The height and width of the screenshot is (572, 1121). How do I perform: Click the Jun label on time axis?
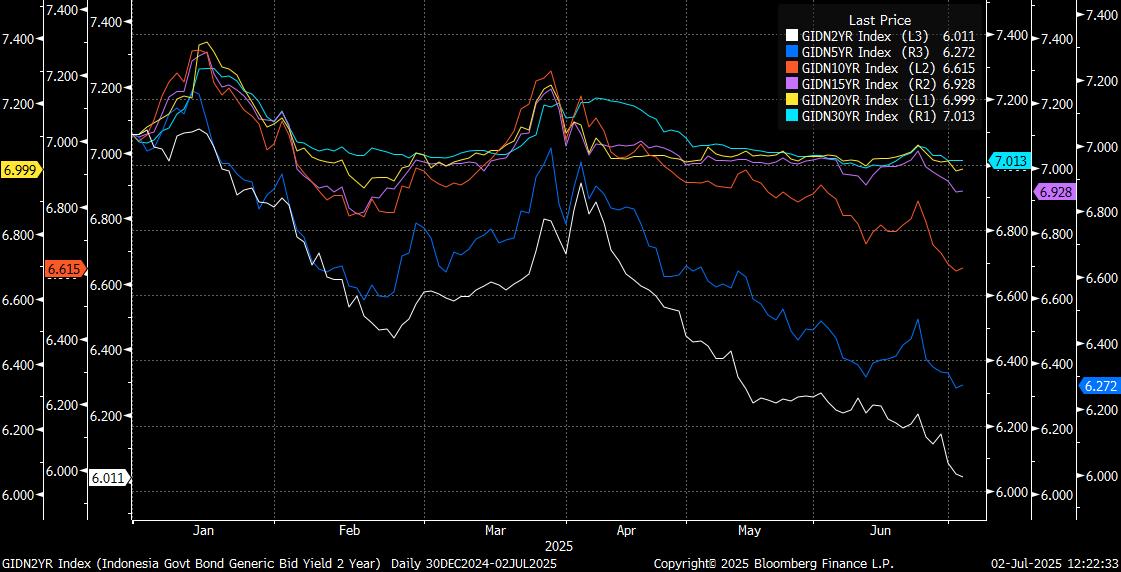pos(881,531)
